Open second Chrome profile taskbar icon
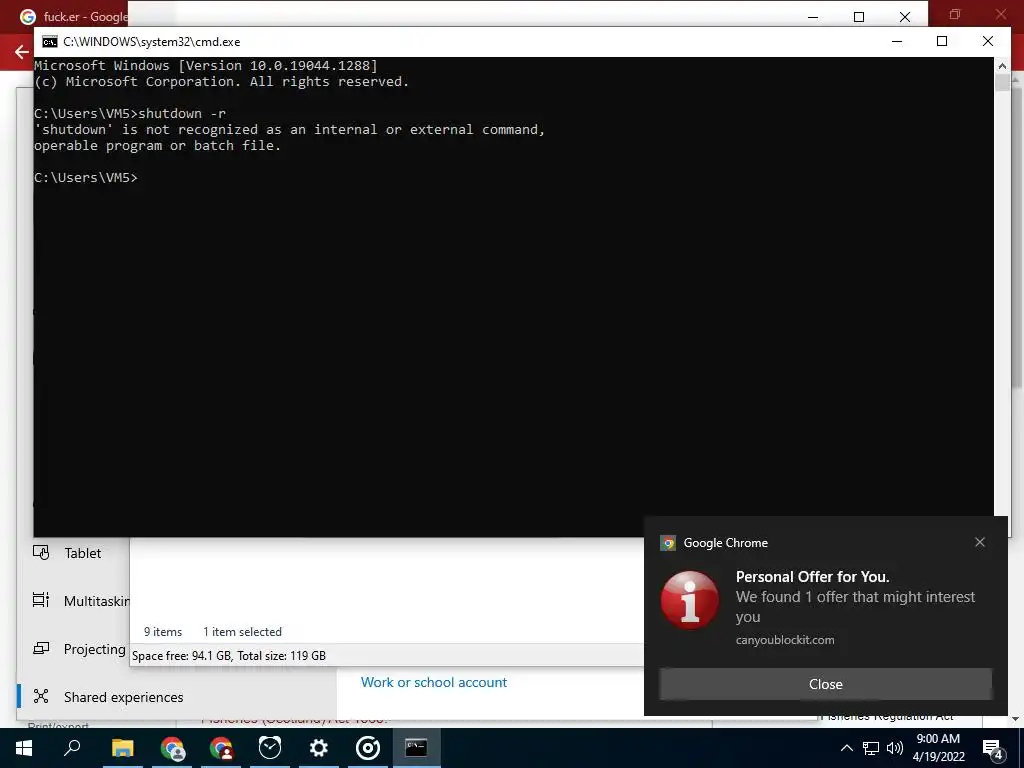Screen dimensions: 1024x768 [221, 748]
